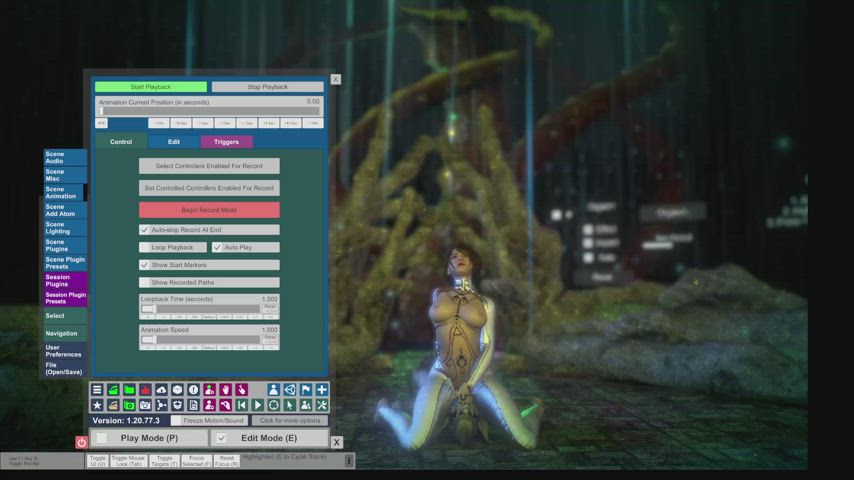Open the Scene Animation side tab
Image resolution: width=854 pixels, height=480 pixels.
pos(64,193)
